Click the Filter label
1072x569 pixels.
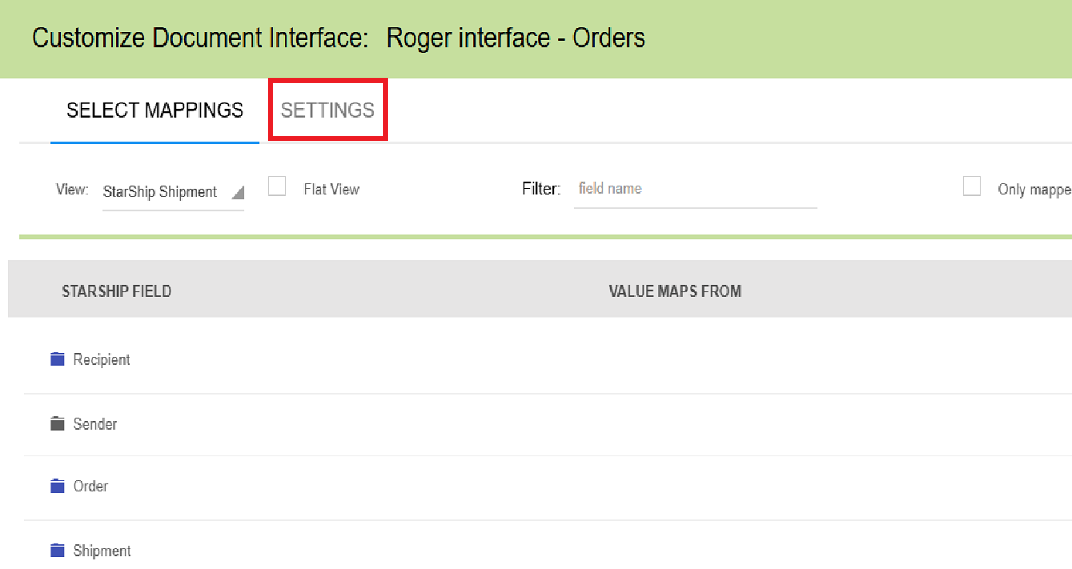540,189
